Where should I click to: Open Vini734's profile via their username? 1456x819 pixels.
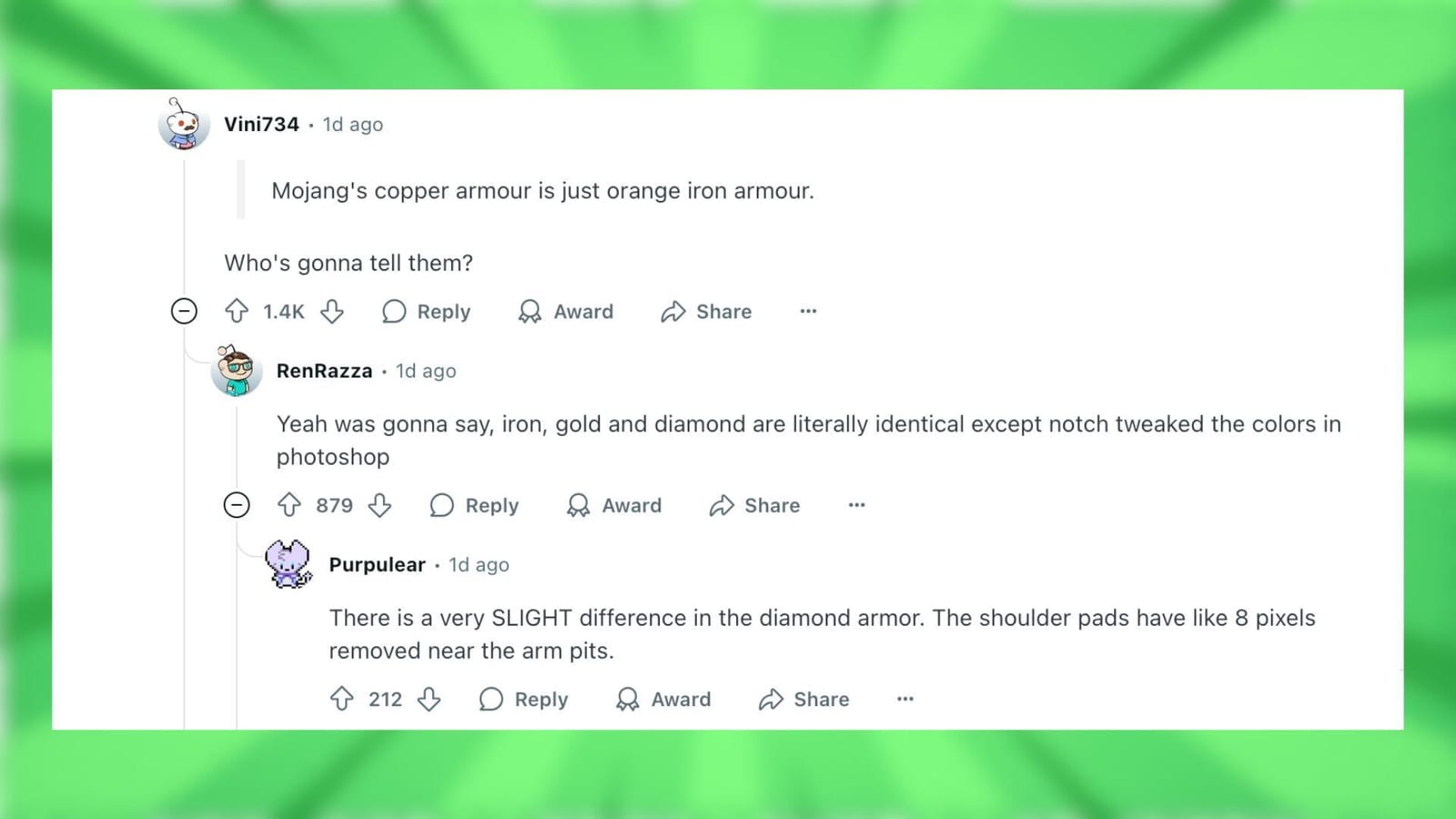point(261,125)
